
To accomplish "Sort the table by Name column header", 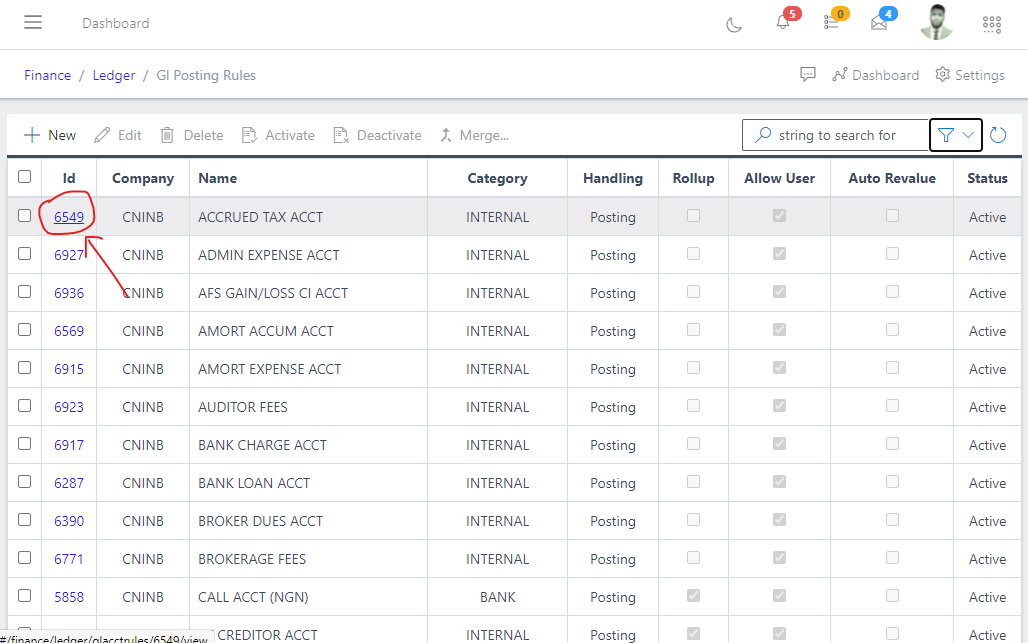I will pos(217,178).
